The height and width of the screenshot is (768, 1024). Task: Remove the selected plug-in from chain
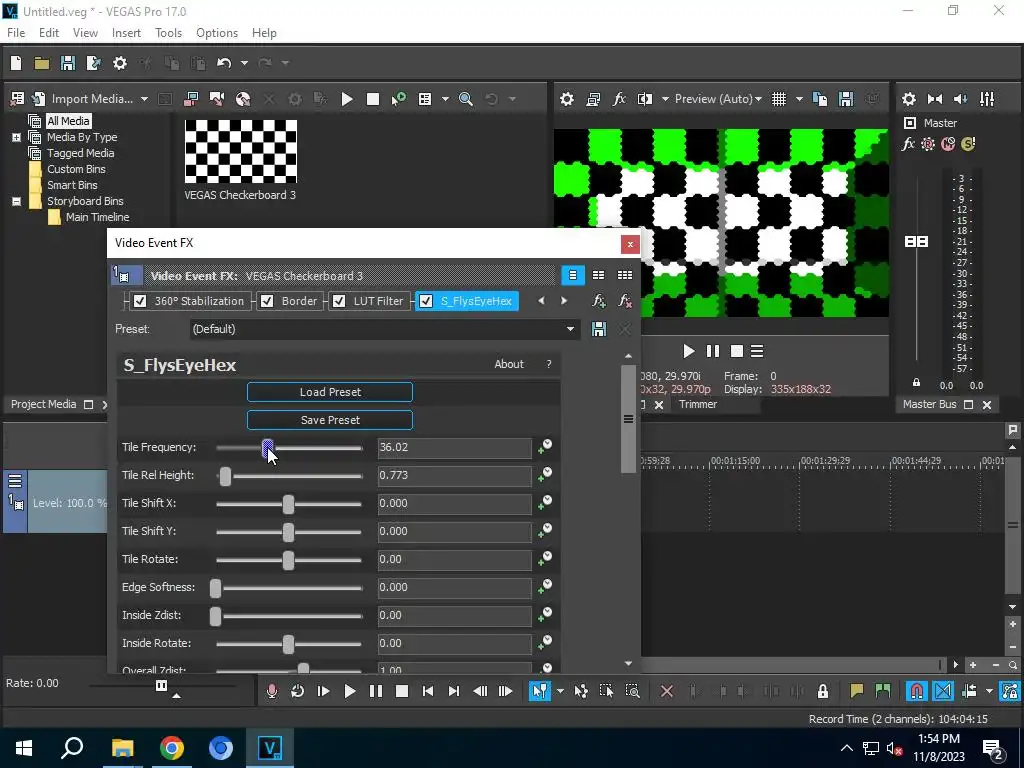(625, 301)
